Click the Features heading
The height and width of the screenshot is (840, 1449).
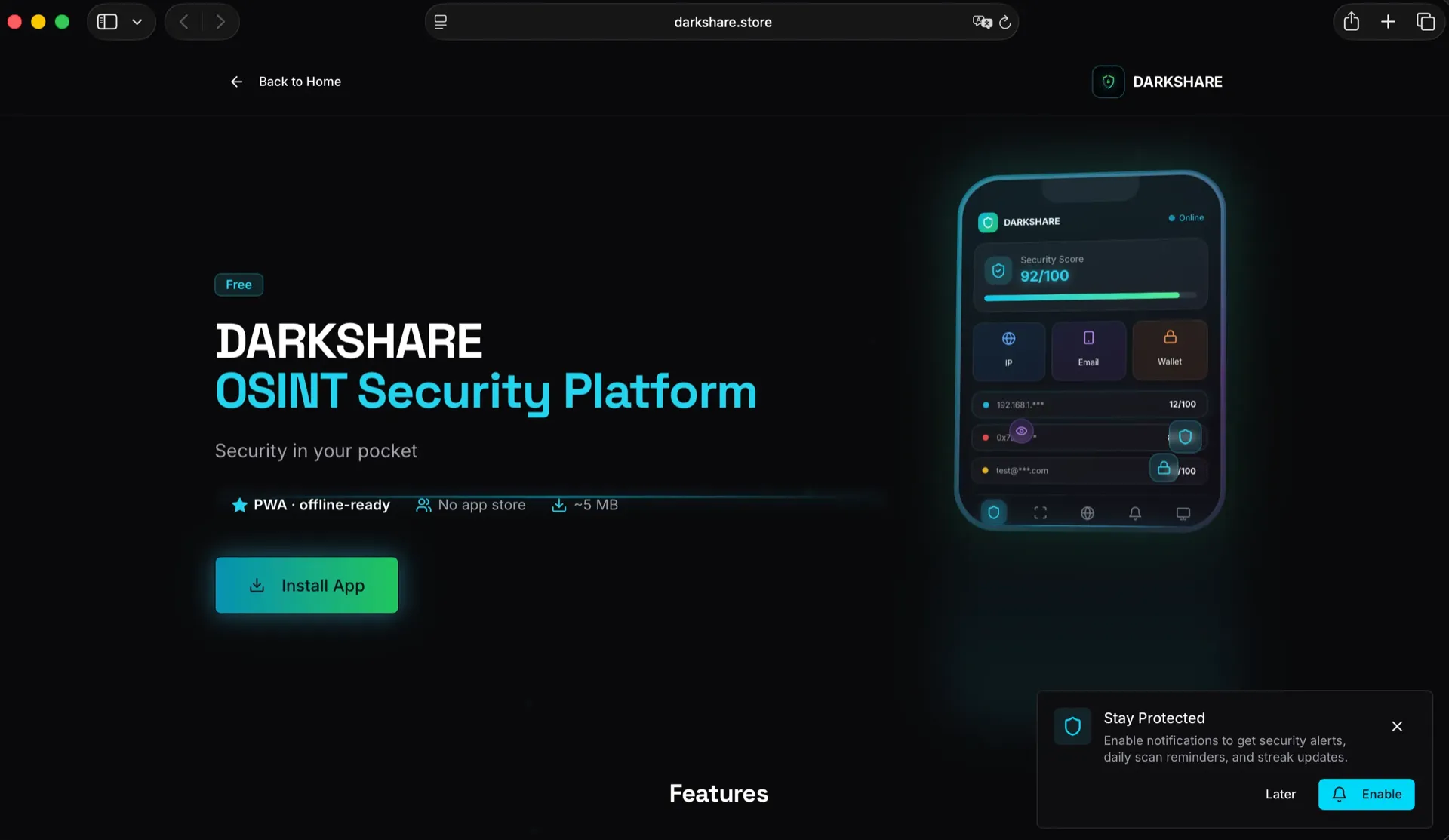tap(718, 793)
